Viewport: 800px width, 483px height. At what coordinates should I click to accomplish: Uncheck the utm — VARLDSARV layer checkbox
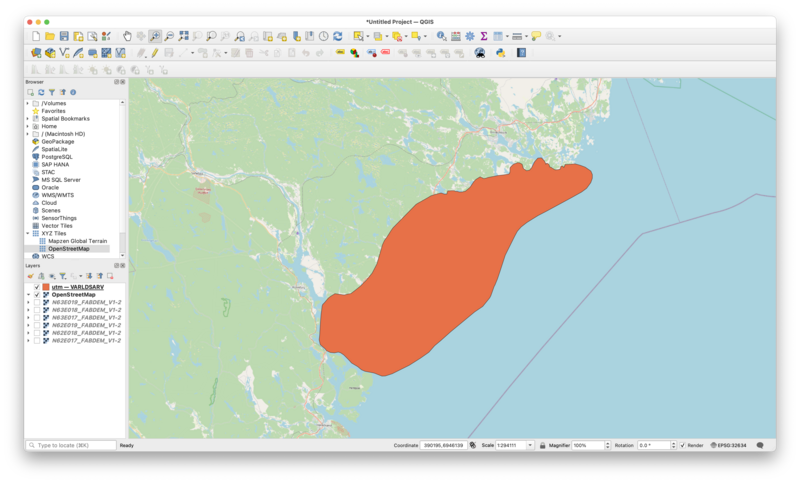37,287
